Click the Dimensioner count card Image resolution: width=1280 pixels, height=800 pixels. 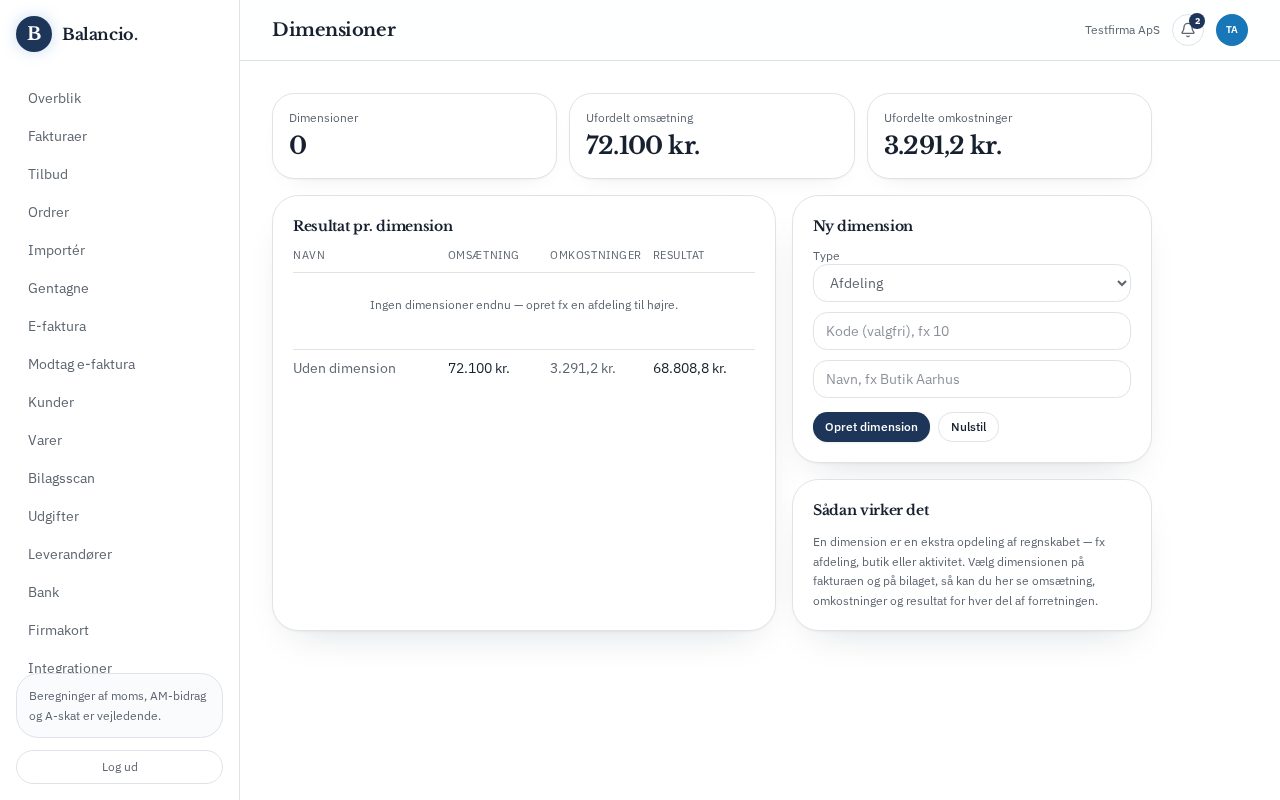click(414, 136)
